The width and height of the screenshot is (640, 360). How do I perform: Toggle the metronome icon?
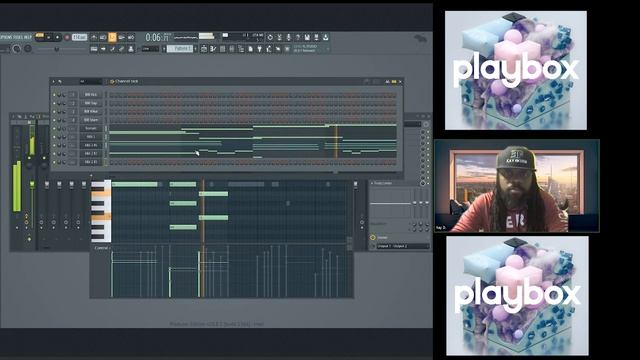(x=94, y=37)
